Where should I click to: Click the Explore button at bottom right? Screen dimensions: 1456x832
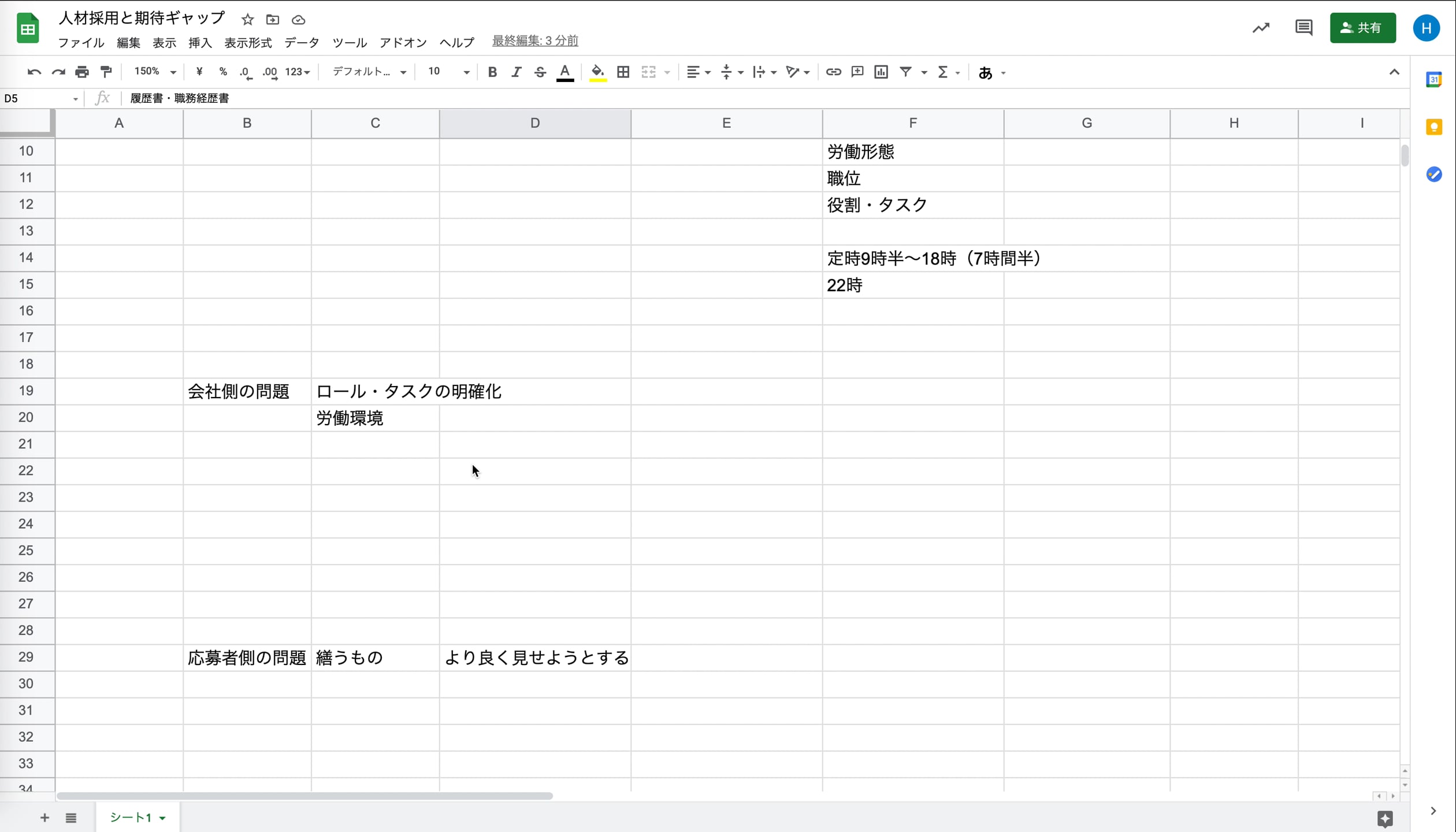(x=1385, y=818)
